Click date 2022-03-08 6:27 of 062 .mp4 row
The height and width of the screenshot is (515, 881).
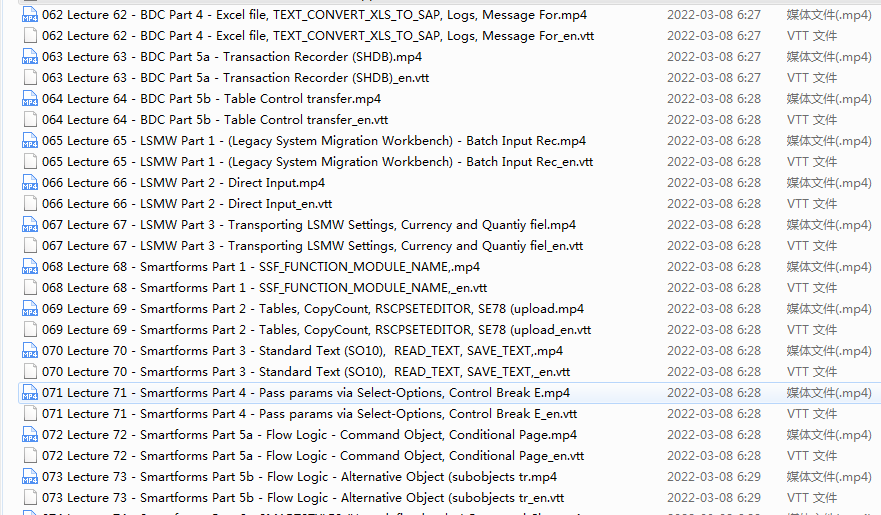click(714, 15)
